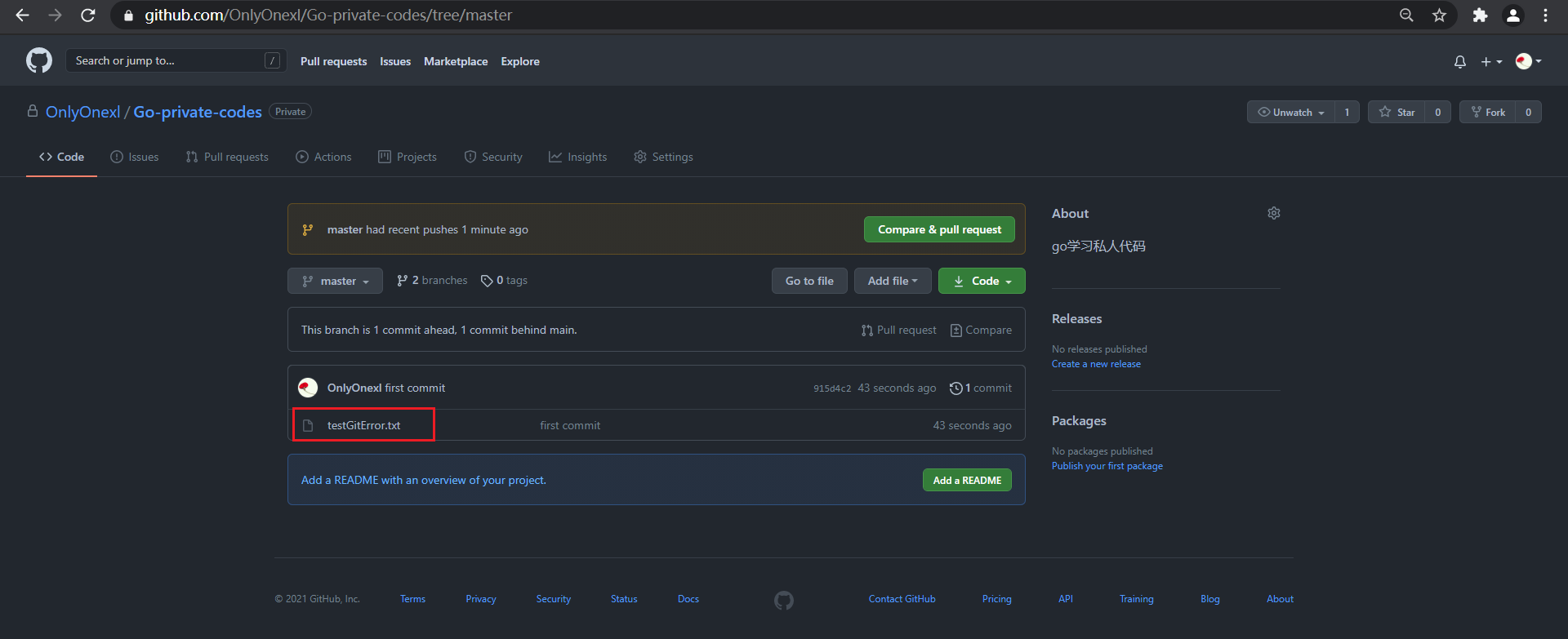
Task: Reload the page in the browser
Action: pos(88,16)
